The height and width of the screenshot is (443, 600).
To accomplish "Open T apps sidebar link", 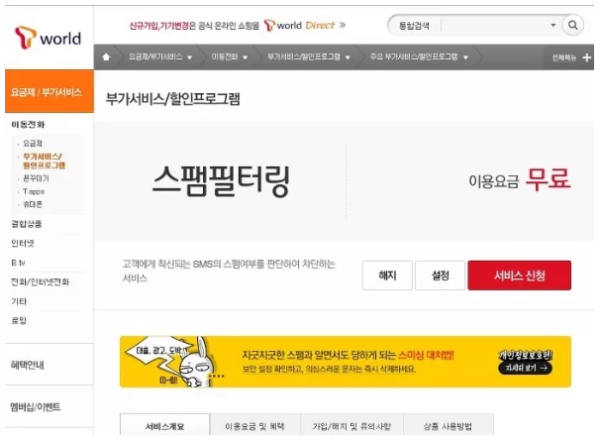I will pos(34,191).
